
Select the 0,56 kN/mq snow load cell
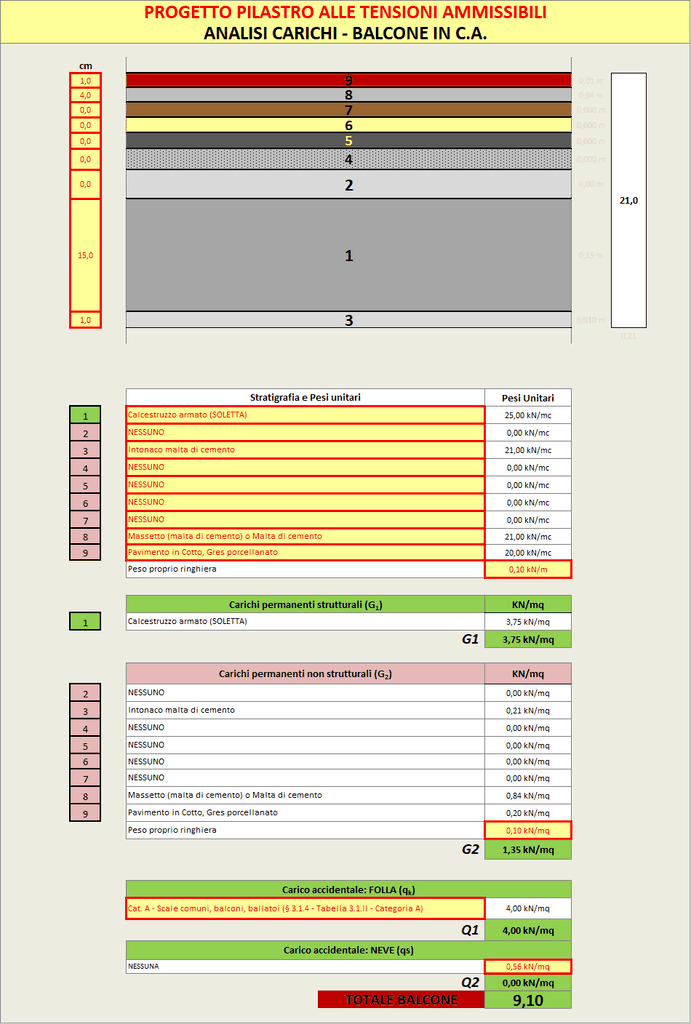coord(528,966)
